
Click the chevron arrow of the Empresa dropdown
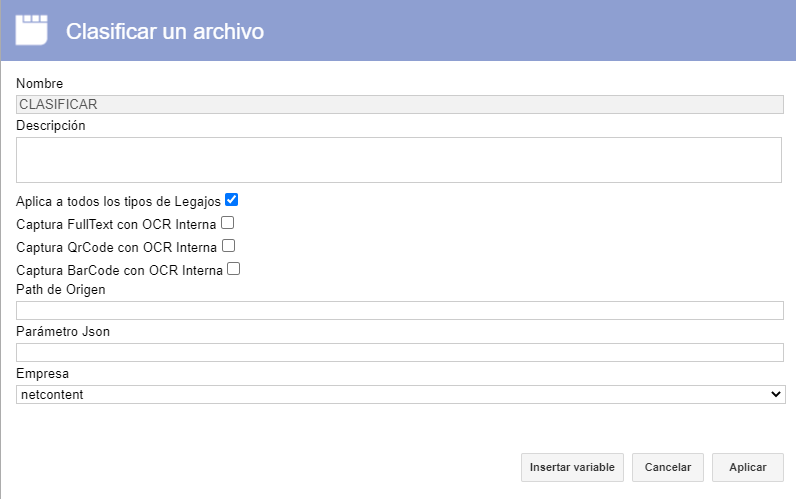(775, 394)
